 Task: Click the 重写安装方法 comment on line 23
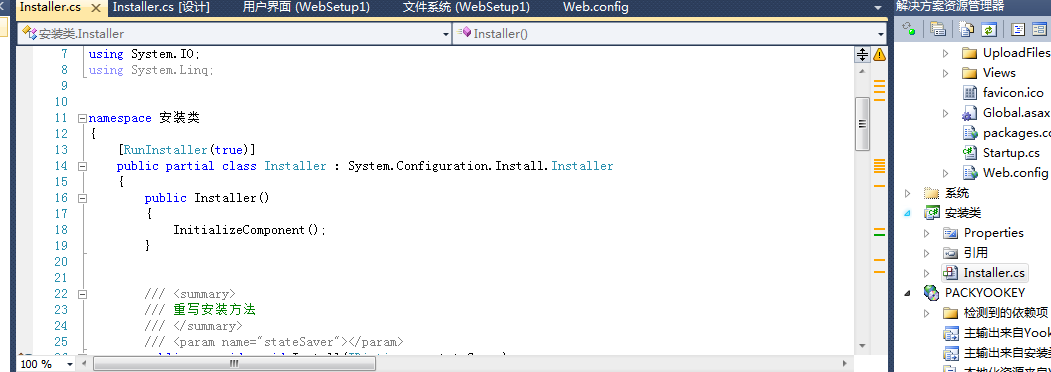pyautogui.click(x=214, y=310)
